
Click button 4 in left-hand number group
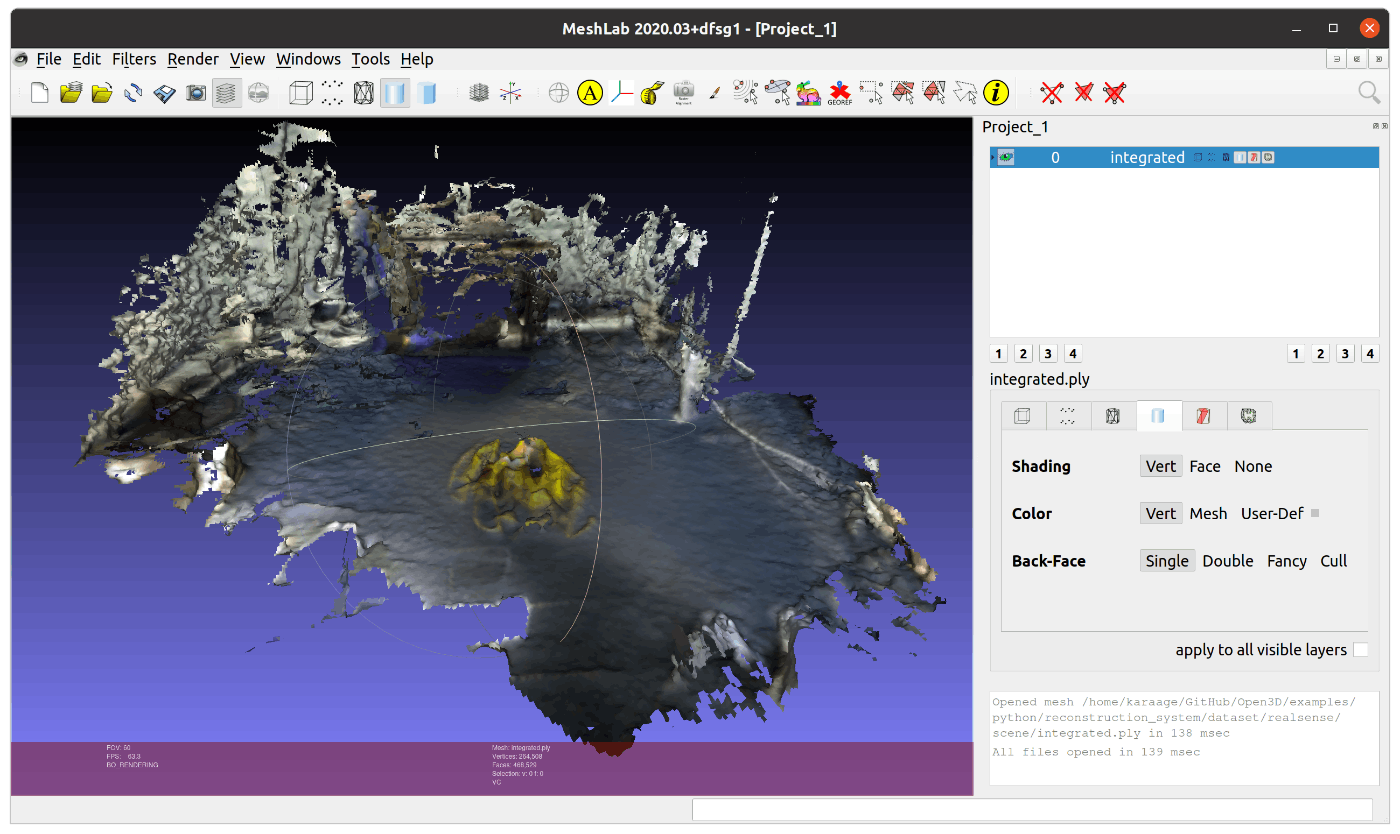pyautogui.click(x=1072, y=353)
